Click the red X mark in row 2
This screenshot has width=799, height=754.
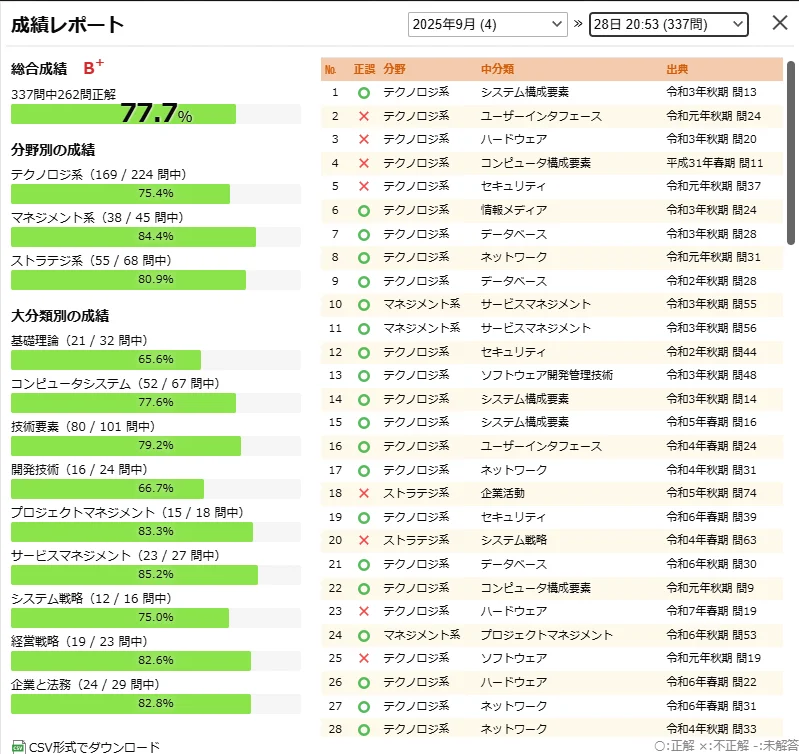coord(364,116)
